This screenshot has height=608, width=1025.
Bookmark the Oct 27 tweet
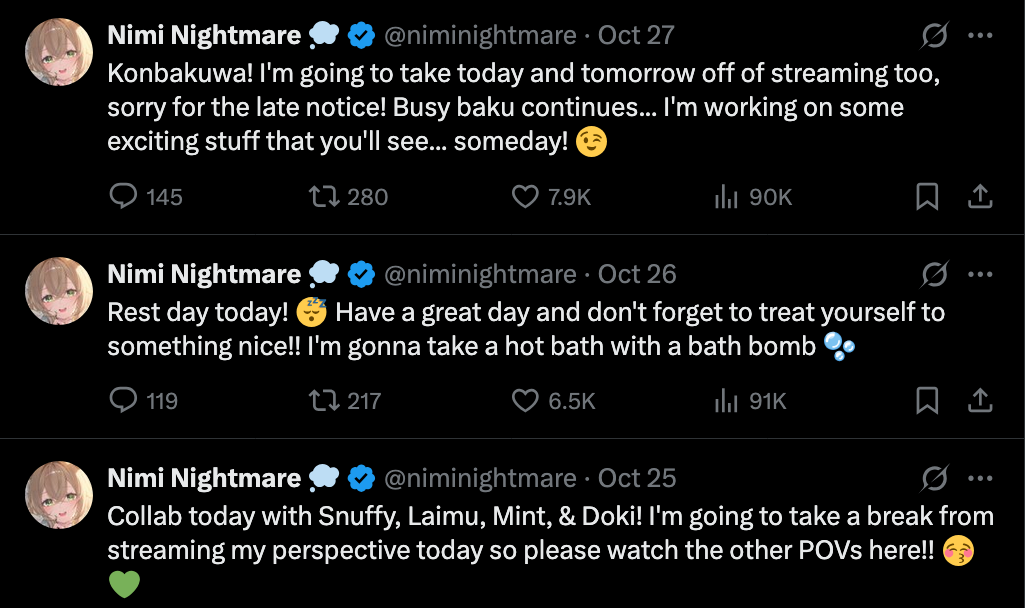pyautogui.click(x=927, y=197)
